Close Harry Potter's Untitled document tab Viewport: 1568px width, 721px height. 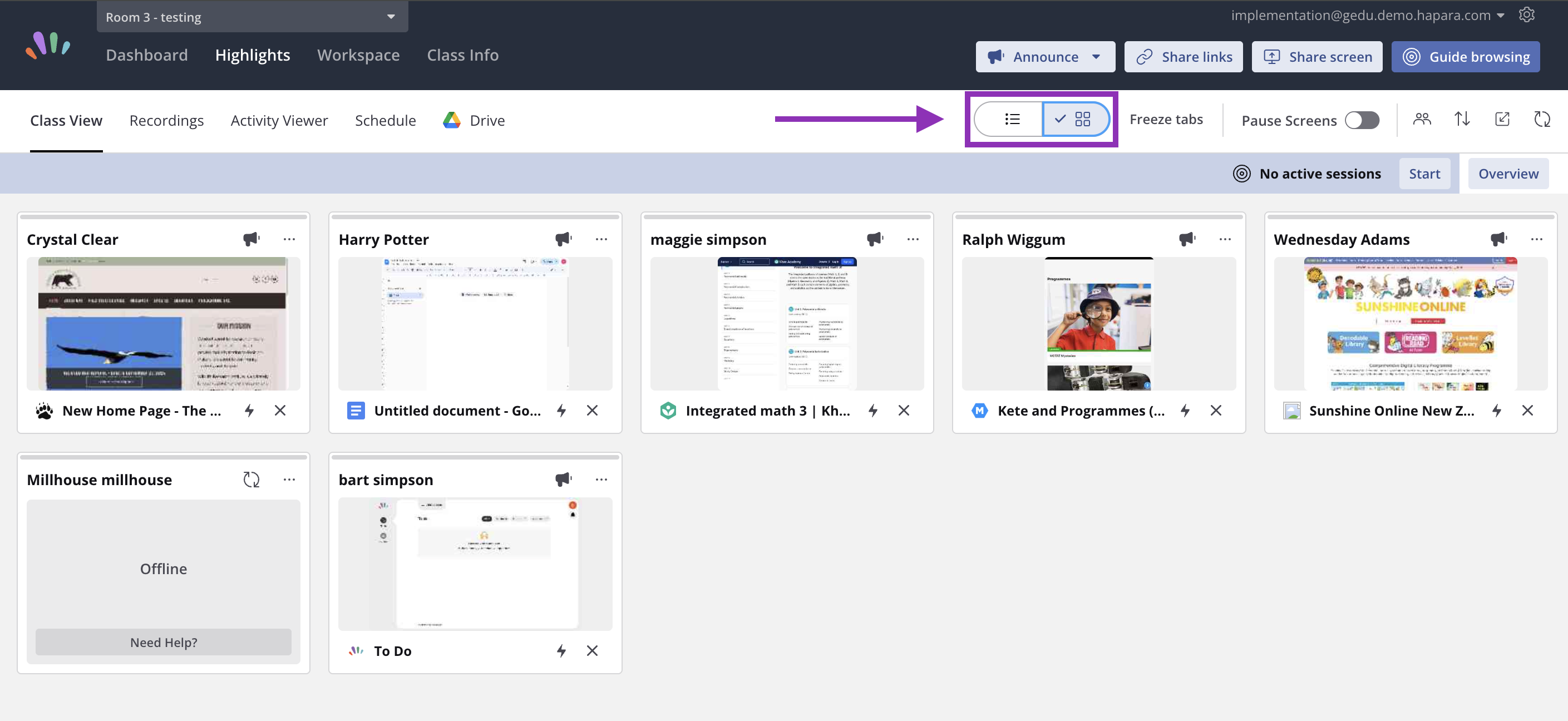coord(592,411)
